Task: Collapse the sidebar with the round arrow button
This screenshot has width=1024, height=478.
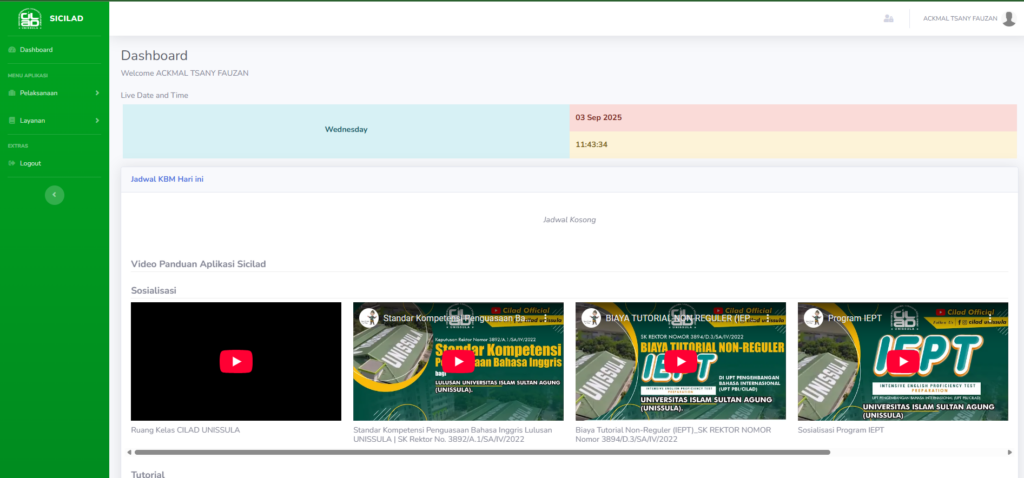Action: tap(54, 195)
